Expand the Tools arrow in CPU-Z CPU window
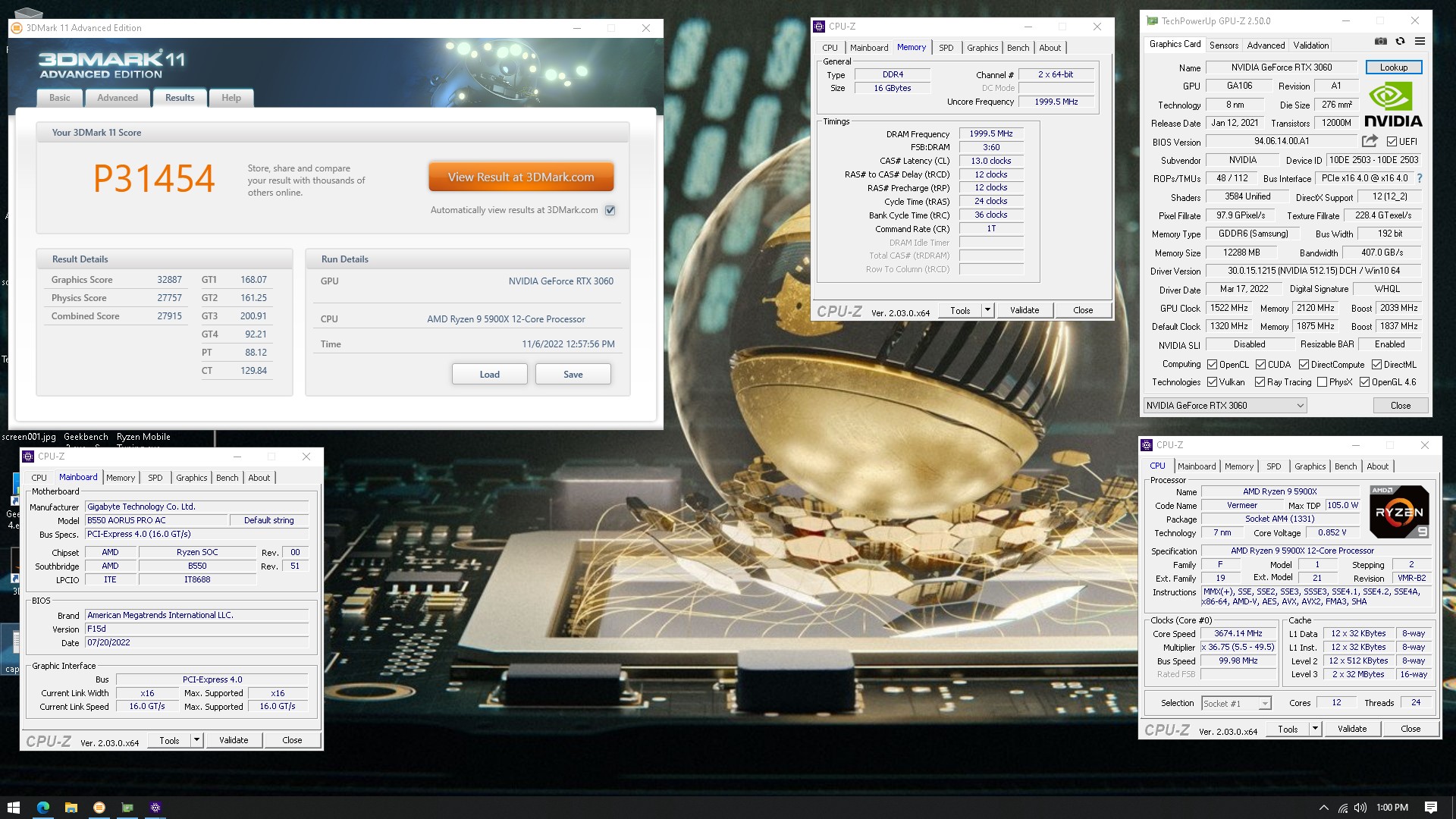This screenshot has height=819, width=1456. pos(1315,729)
